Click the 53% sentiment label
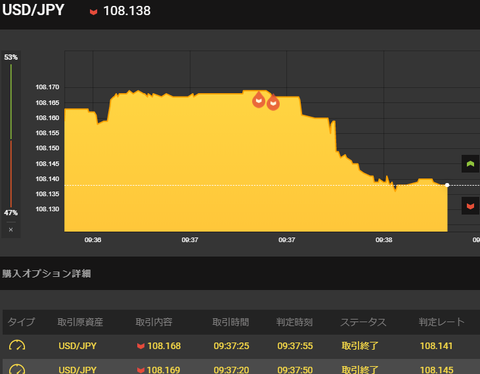Viewport: 480px width, 374px height. [x=11, y=57]
